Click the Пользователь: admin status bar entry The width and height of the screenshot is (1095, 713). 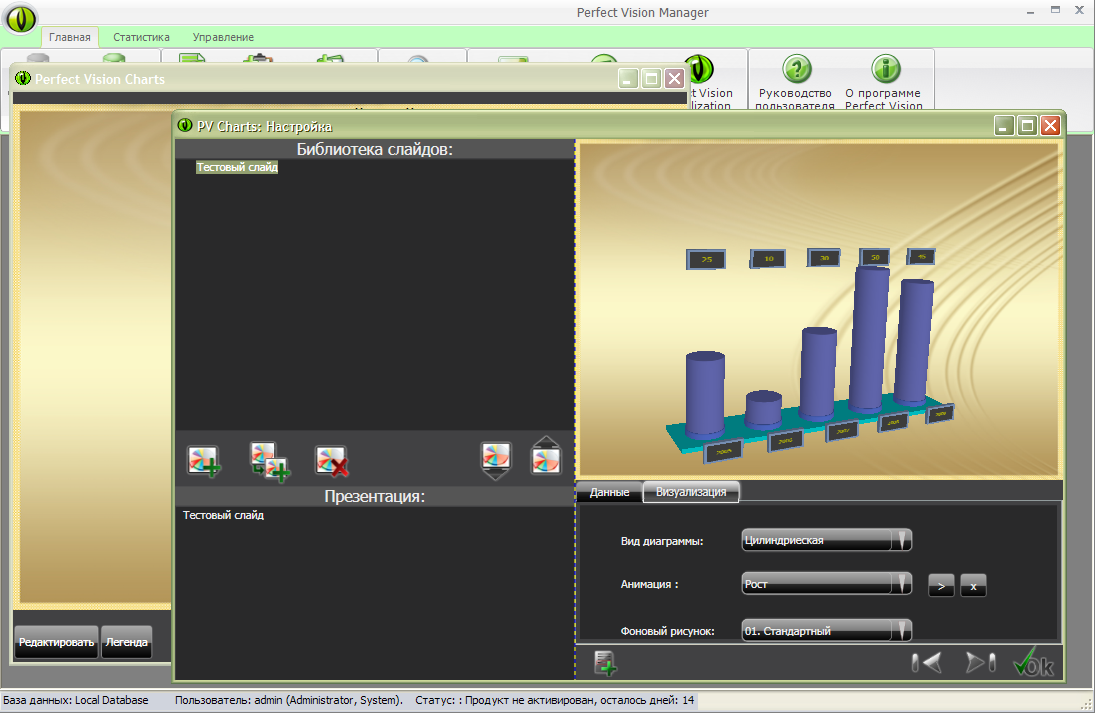coord(289,700)
